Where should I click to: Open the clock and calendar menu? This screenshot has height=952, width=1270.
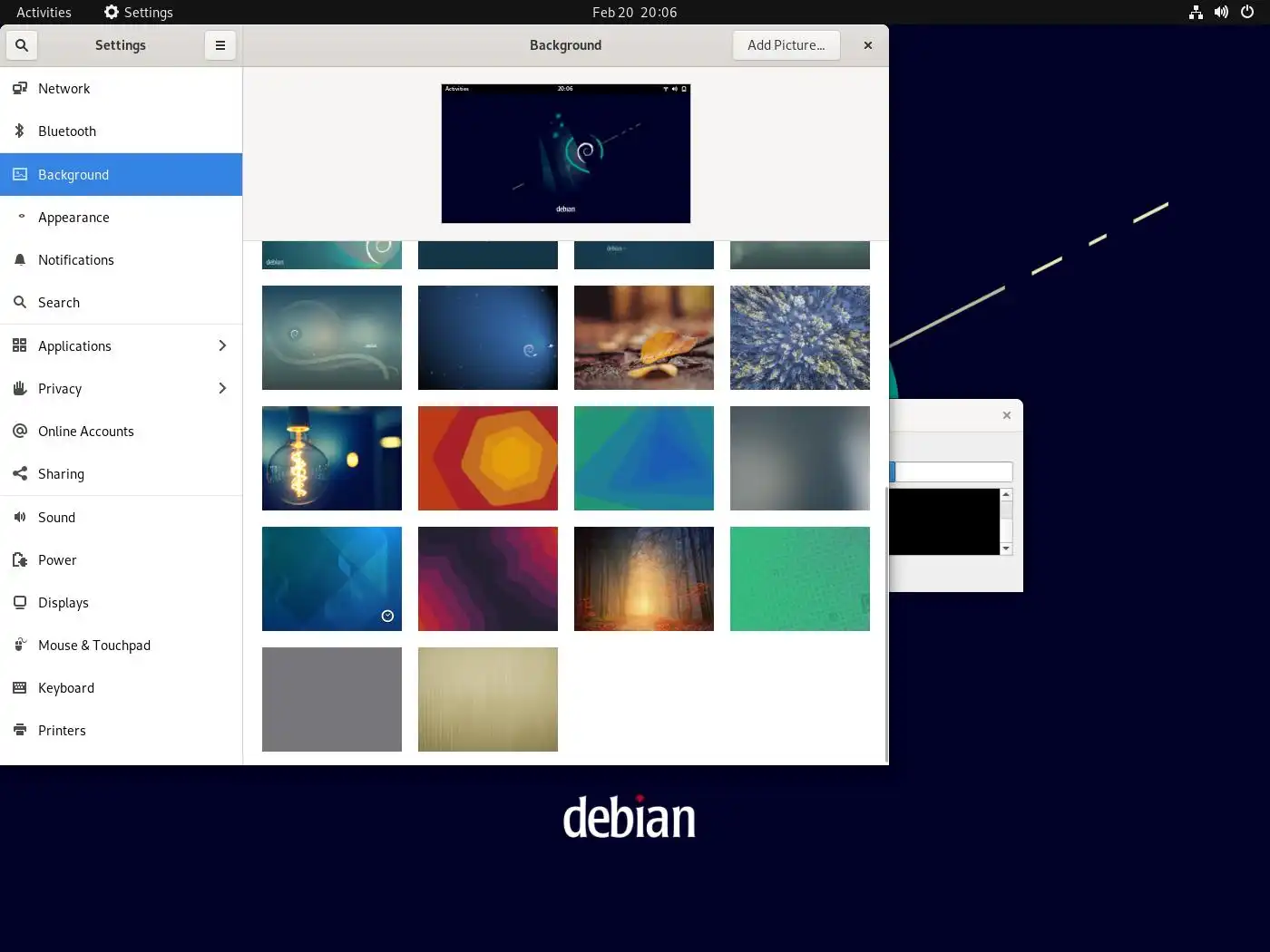point(634,13)
